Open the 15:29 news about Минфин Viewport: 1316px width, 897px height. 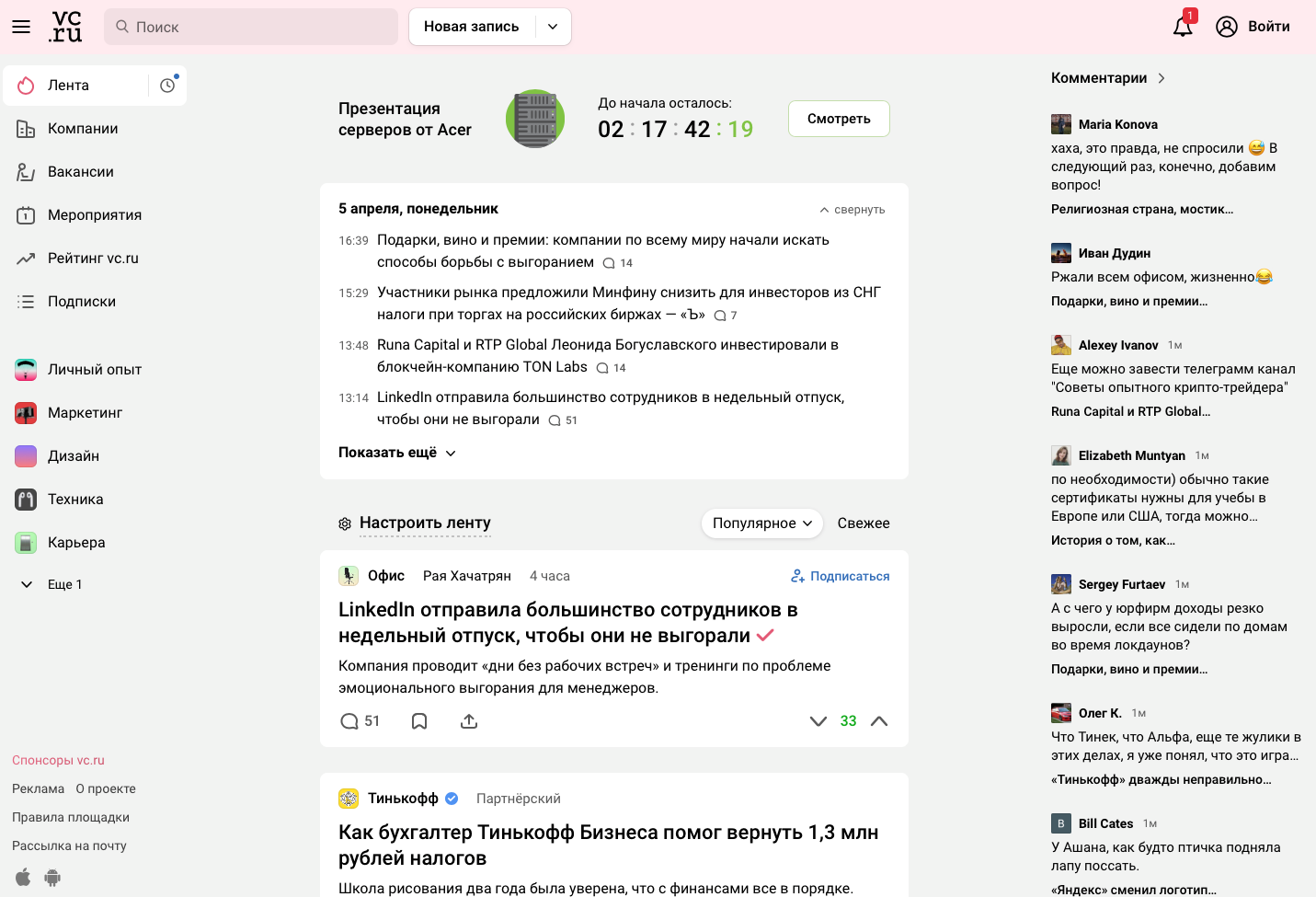[629, 304]
